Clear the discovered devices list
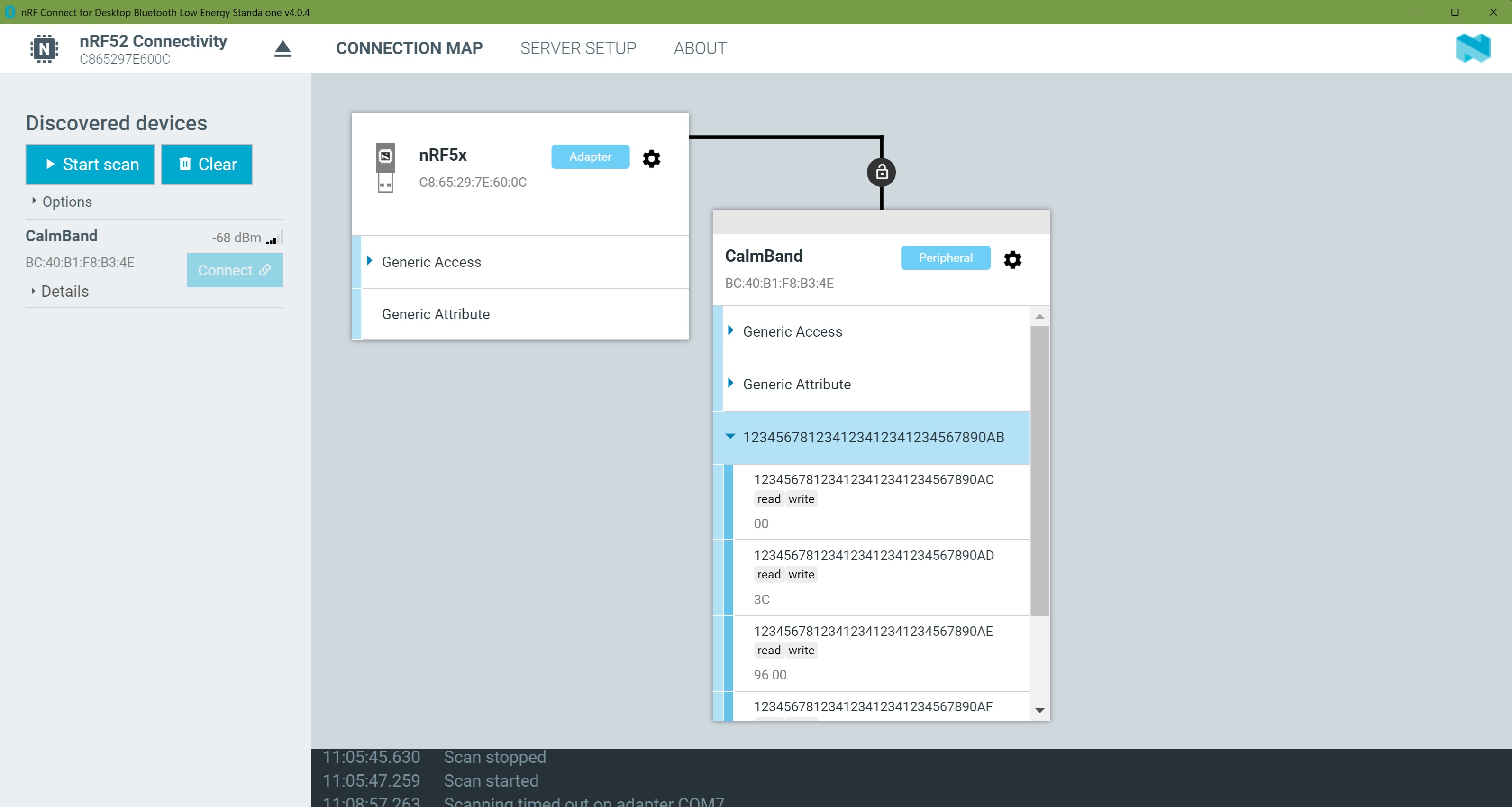 (x=207, y=165)
